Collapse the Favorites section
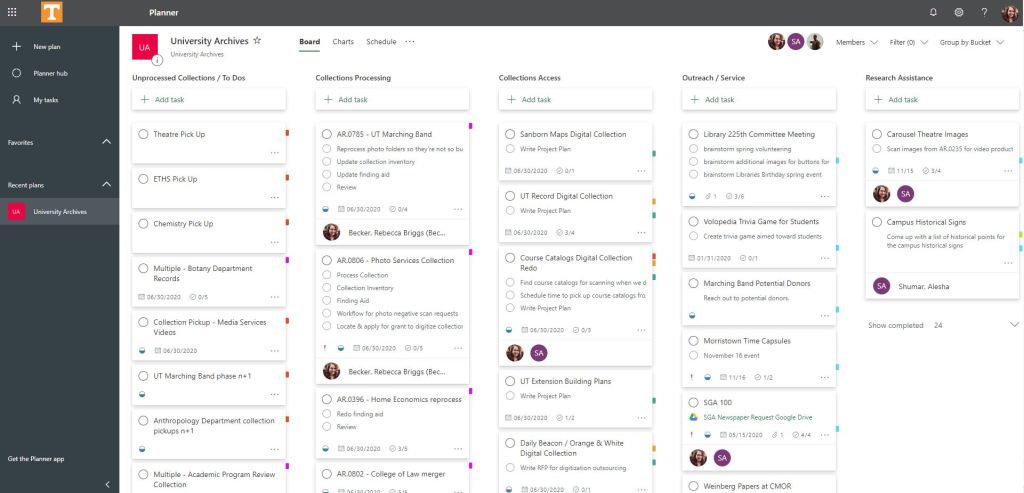This screenshot has width=1024, height=493. click(x=106, y=142)
